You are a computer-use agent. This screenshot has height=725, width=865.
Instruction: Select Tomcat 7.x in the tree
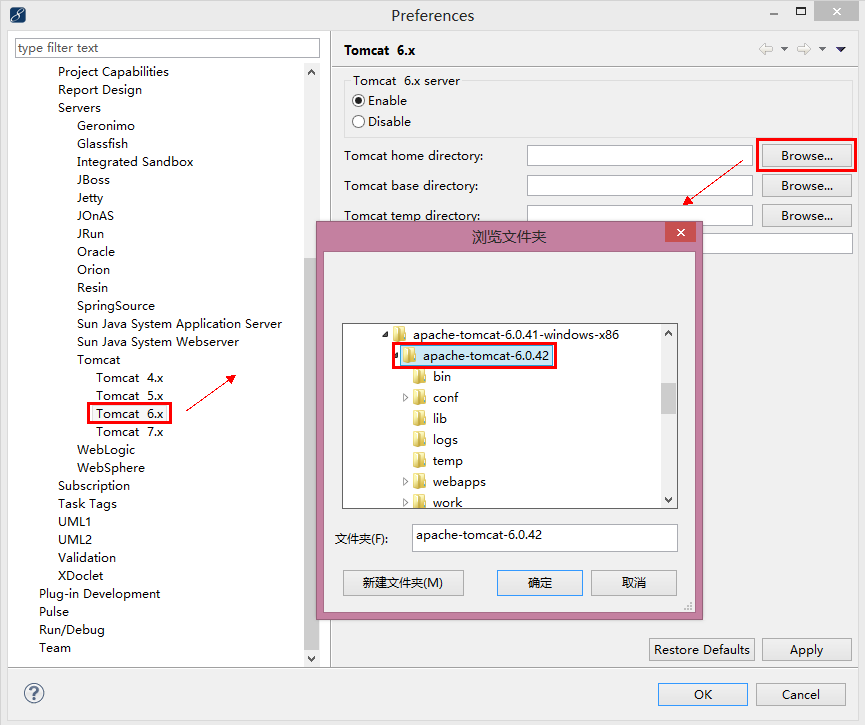point(130,431)
